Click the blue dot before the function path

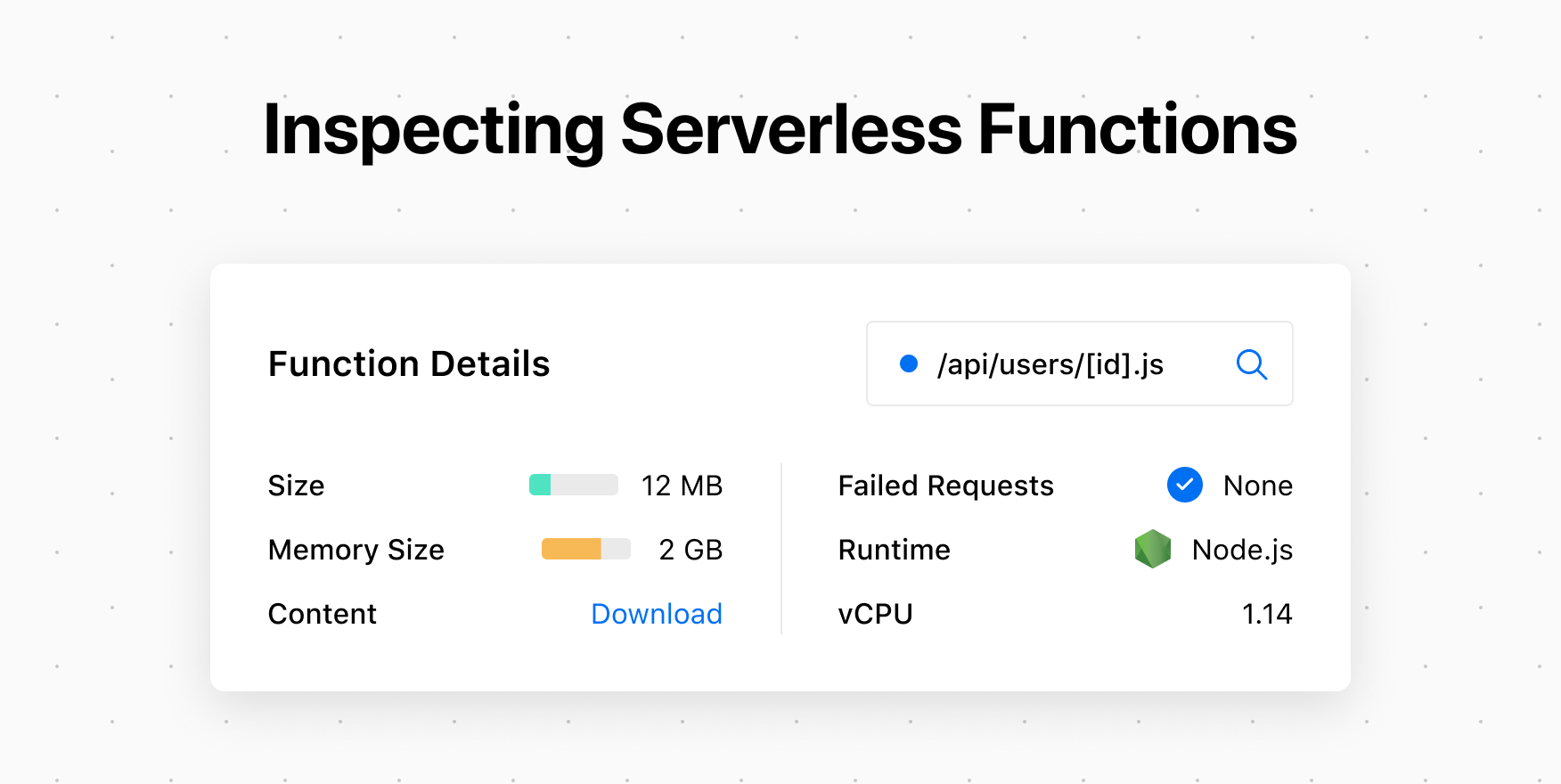point(909,363)
